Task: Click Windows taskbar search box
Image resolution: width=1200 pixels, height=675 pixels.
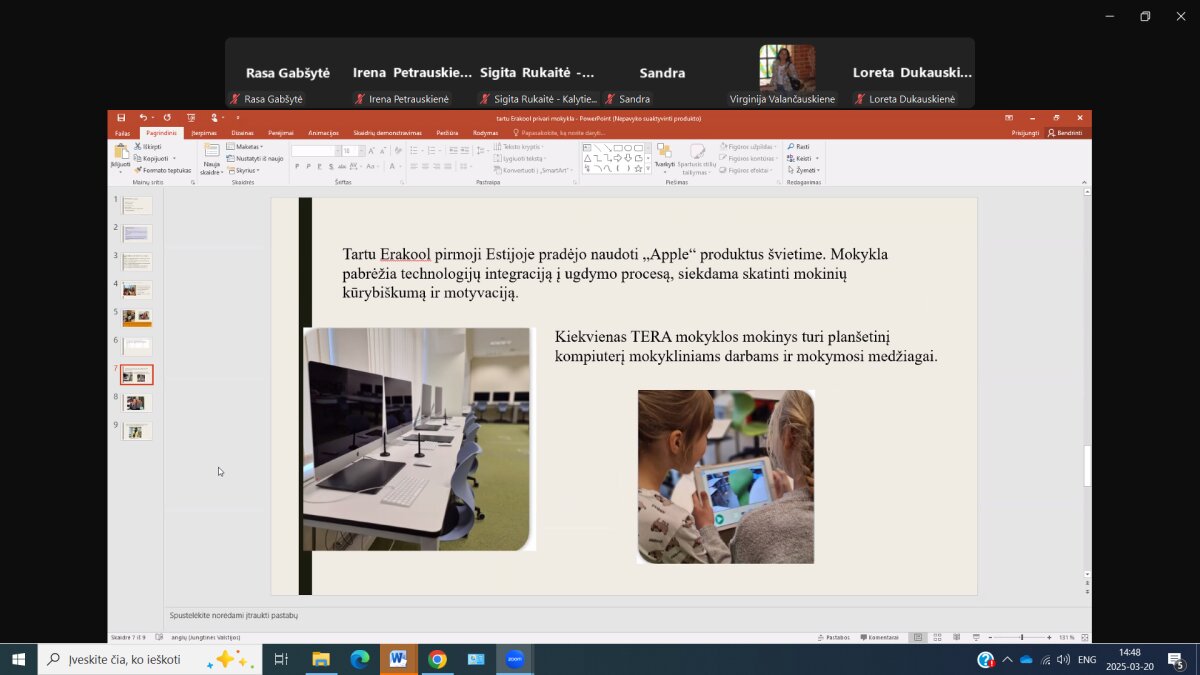Action: (x=150, y=659)
